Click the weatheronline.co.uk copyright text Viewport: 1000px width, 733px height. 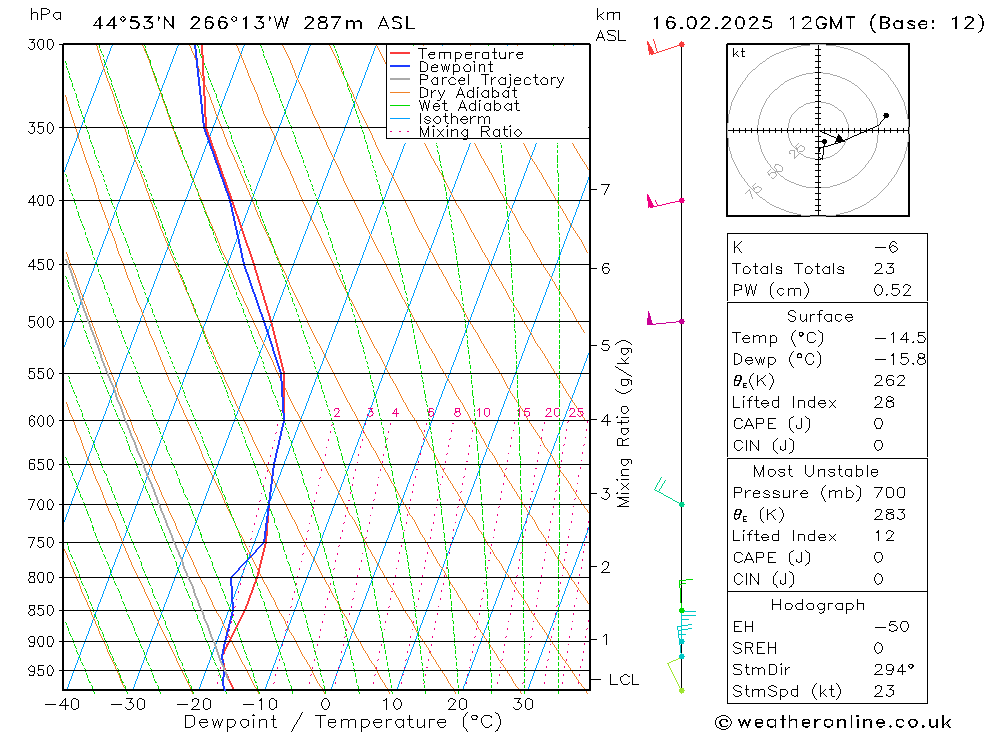coord(834,722)
